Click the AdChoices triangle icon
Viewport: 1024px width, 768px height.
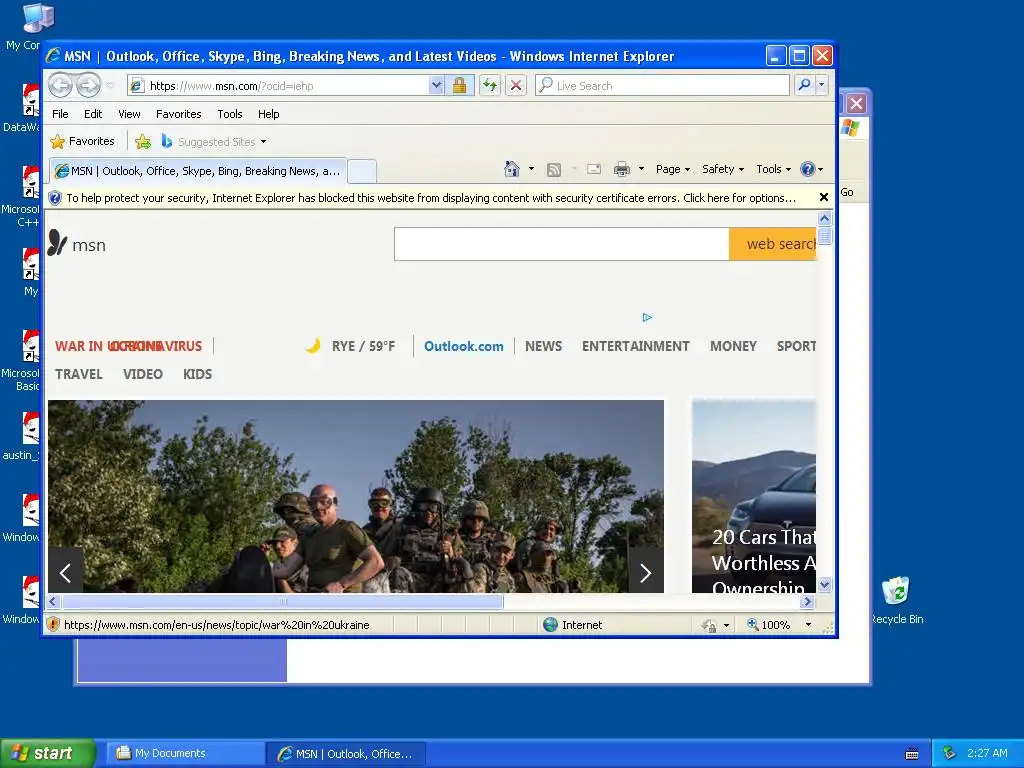click(x=647, y=317)
